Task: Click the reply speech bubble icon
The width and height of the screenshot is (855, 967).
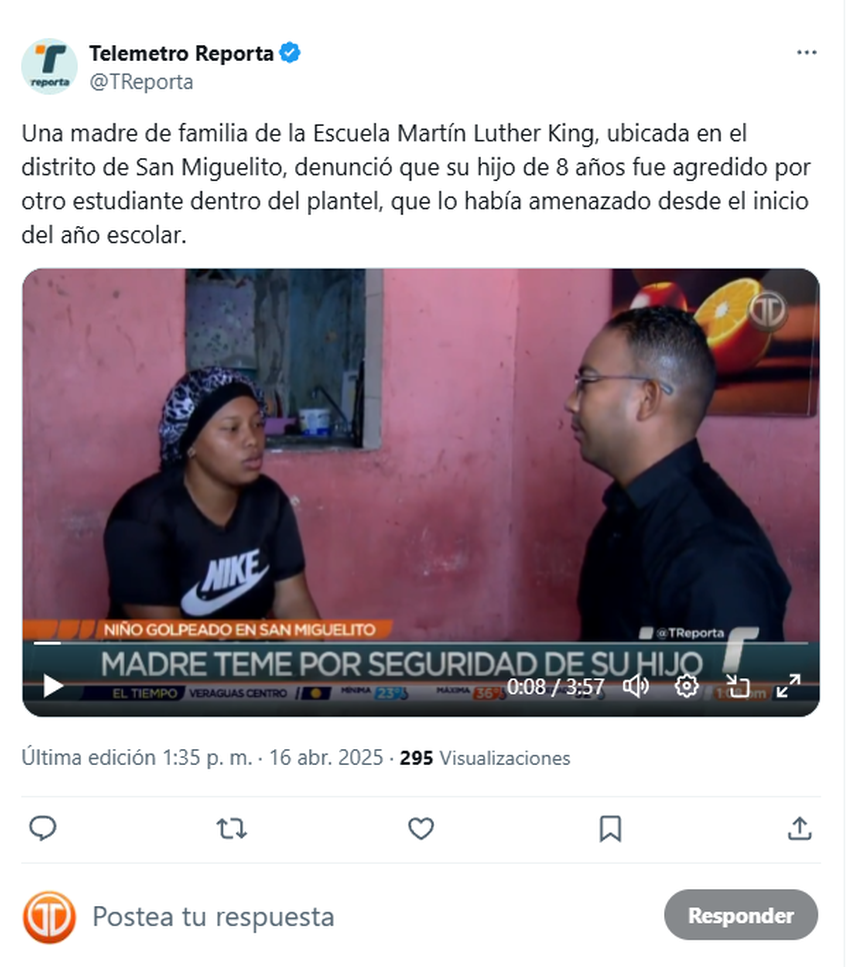Action: click(x=43, y=828)
